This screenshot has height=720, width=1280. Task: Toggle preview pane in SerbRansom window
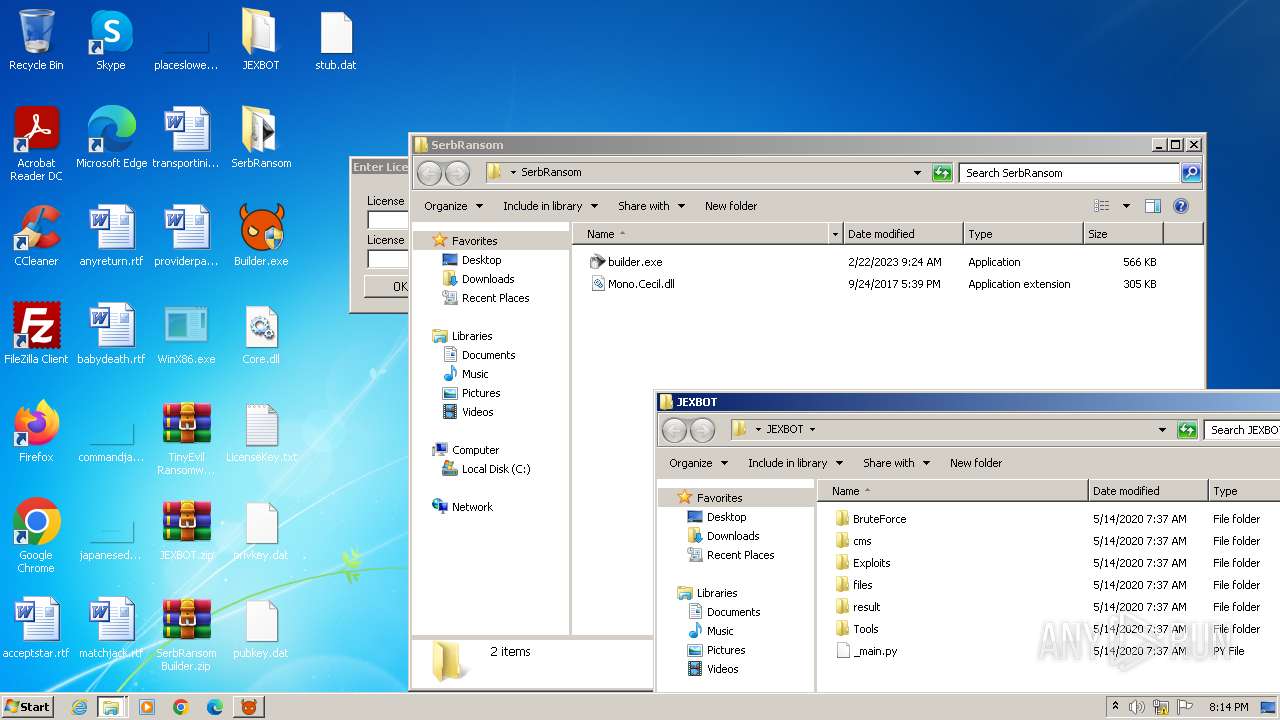click(1152, 206)
